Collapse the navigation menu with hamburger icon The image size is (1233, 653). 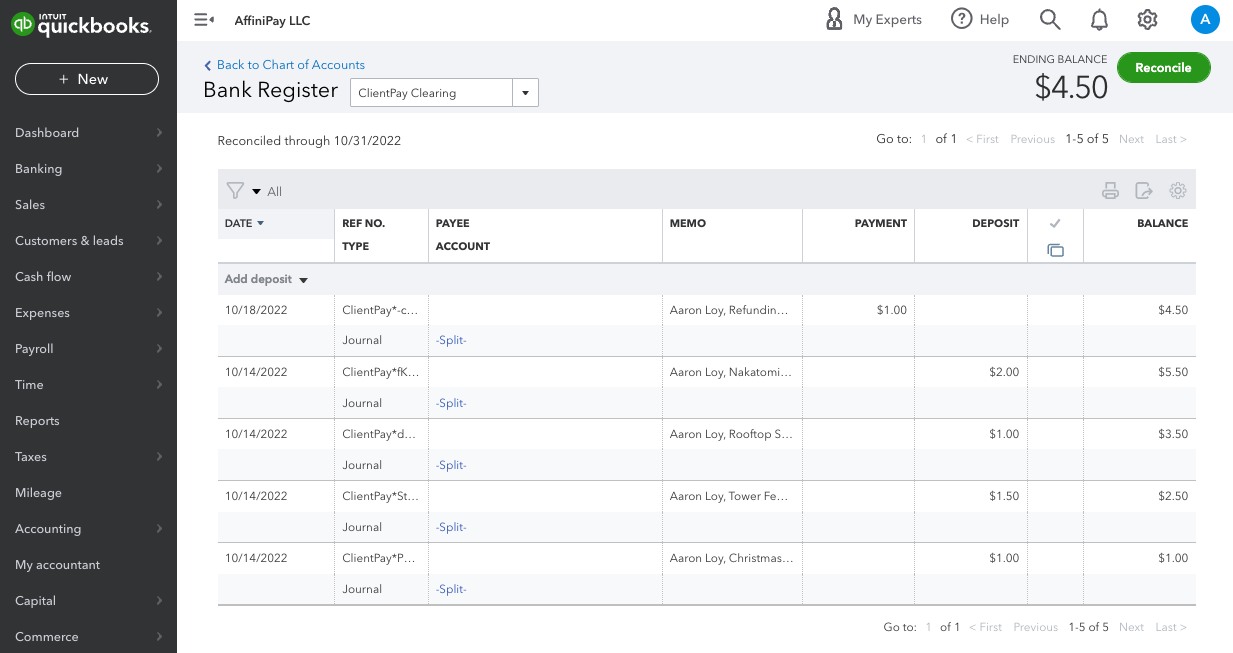point(204,20)
